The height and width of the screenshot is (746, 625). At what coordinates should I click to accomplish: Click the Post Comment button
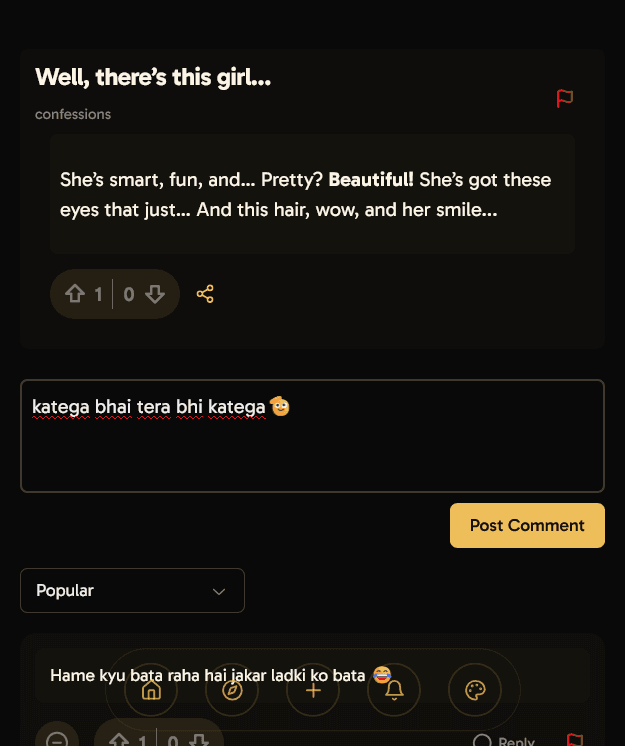coord(527,525)
